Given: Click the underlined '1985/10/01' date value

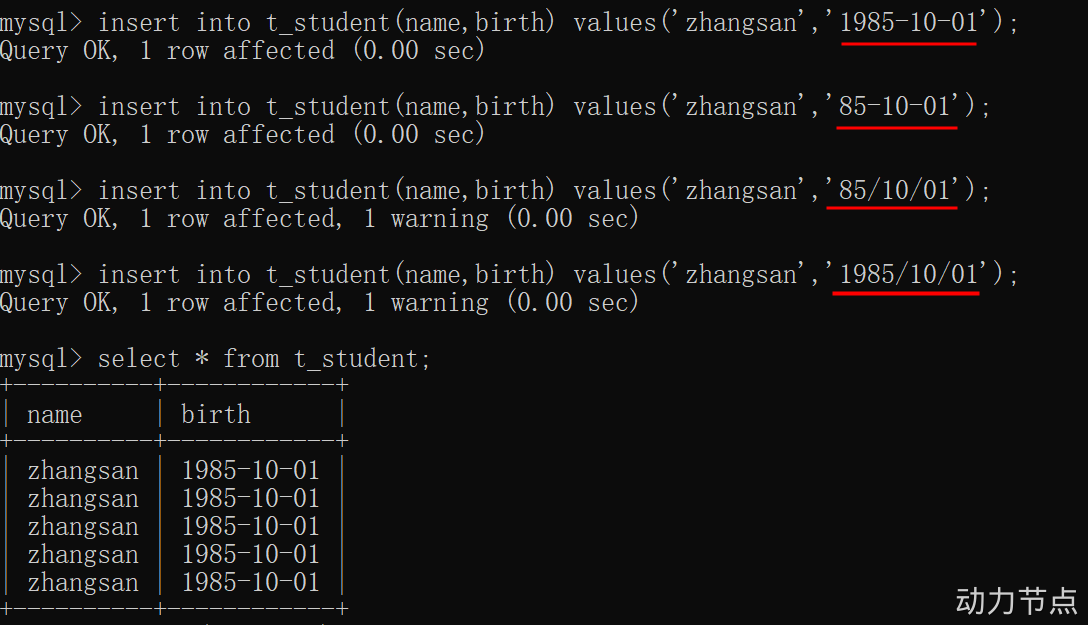Looking at the screenshot, I should [x=908, y=275].
